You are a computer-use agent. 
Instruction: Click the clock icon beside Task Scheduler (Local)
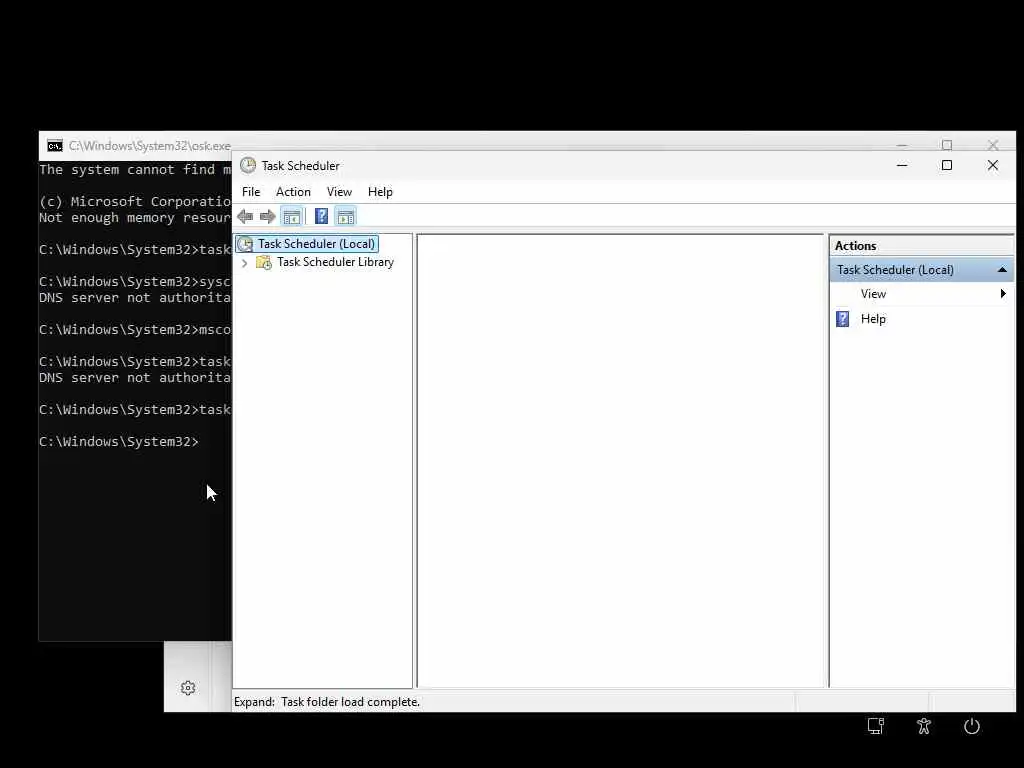[246, 244]
